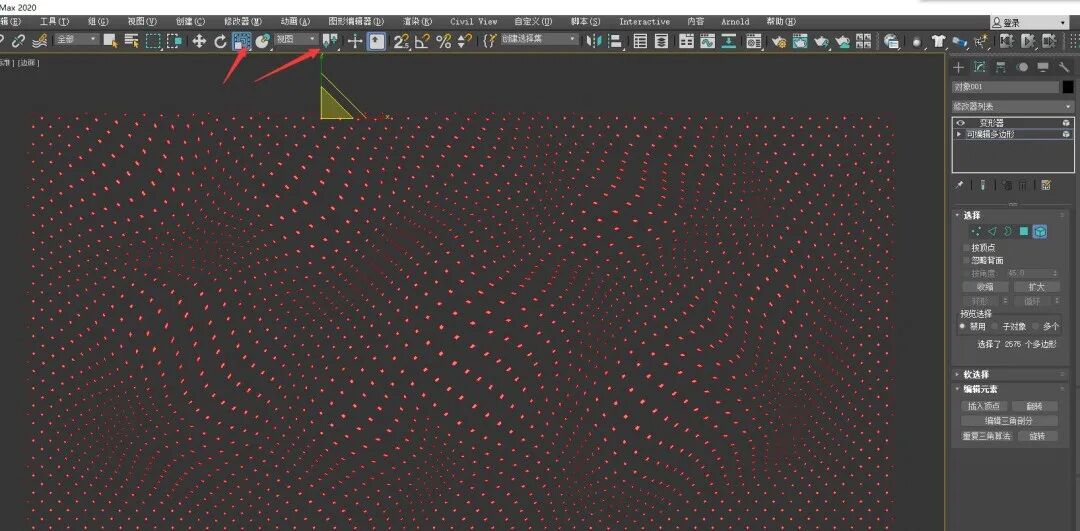Click the Render Production teapot

[x=821, y=41]
